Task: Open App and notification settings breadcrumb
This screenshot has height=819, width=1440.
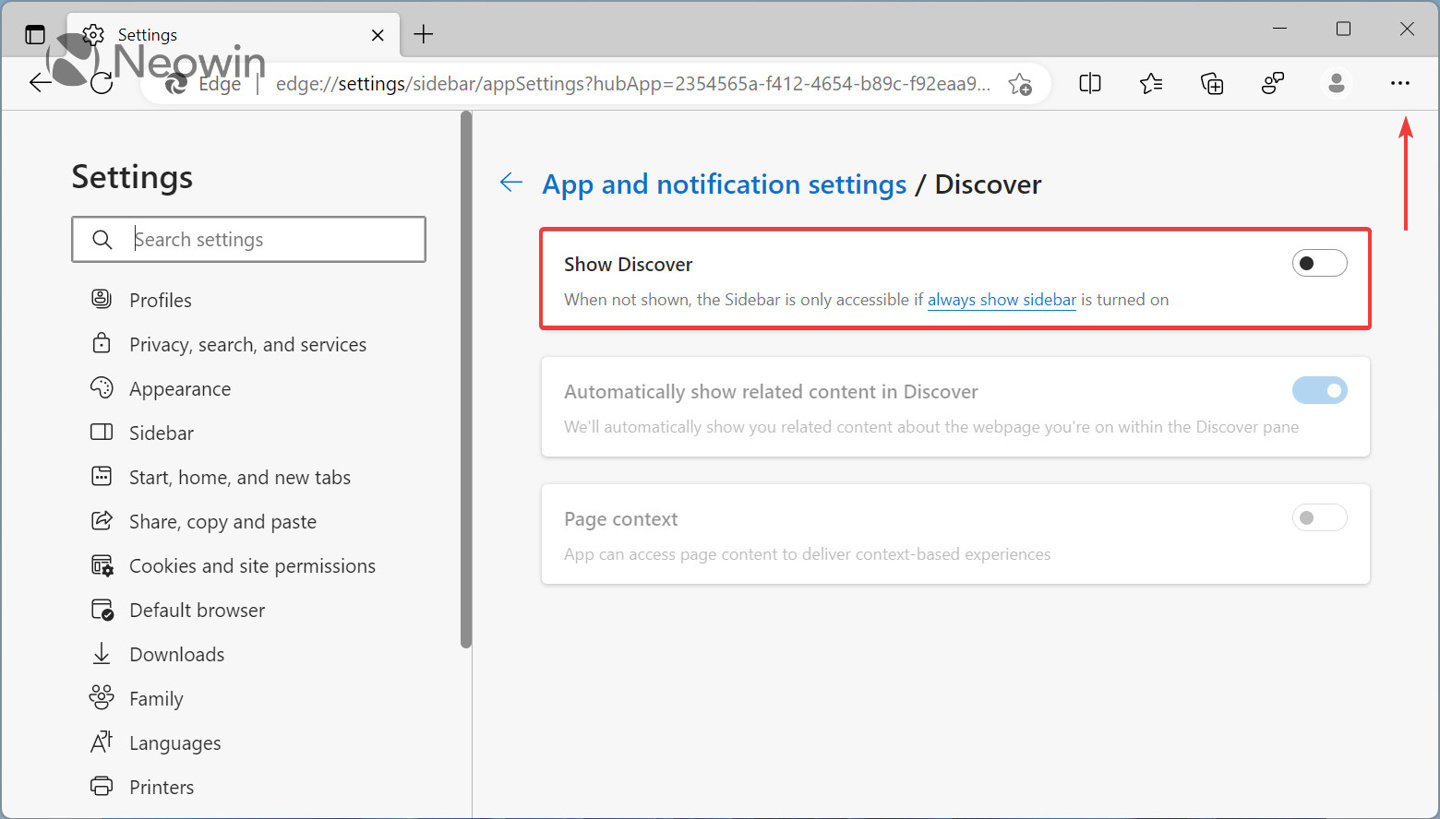Action: click(723, 184)
